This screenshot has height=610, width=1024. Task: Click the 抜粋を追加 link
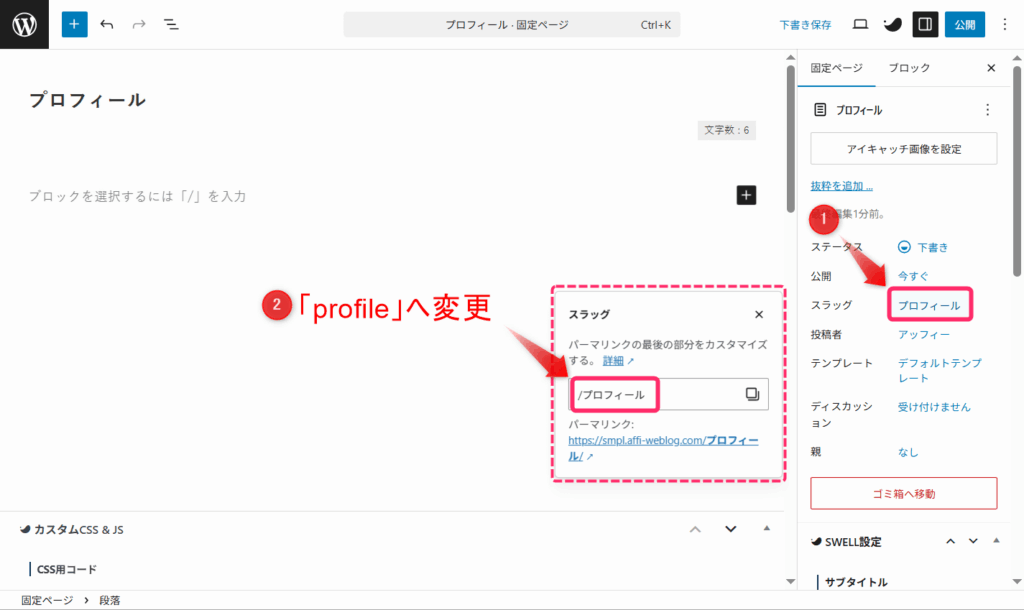tap(841, 186)
